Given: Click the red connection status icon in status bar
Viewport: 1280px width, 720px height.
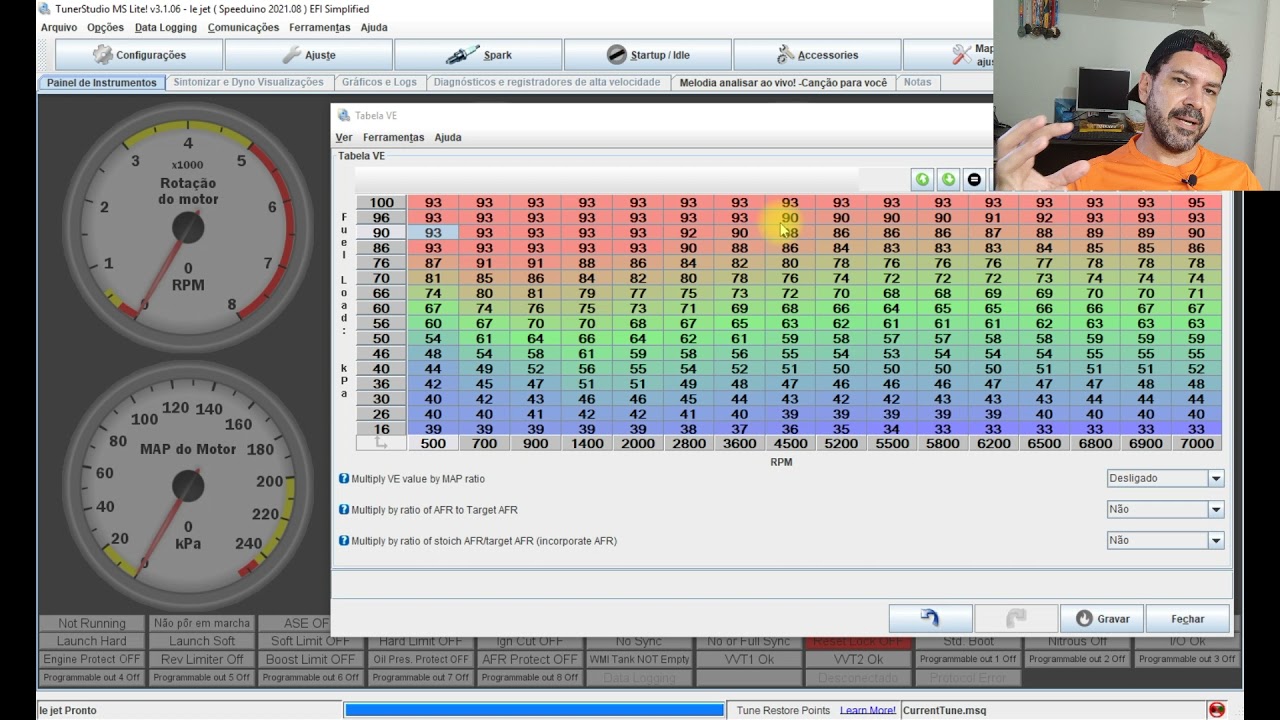Looking at the screenshot, I should pyautogui.click(x=1217, y=710).
